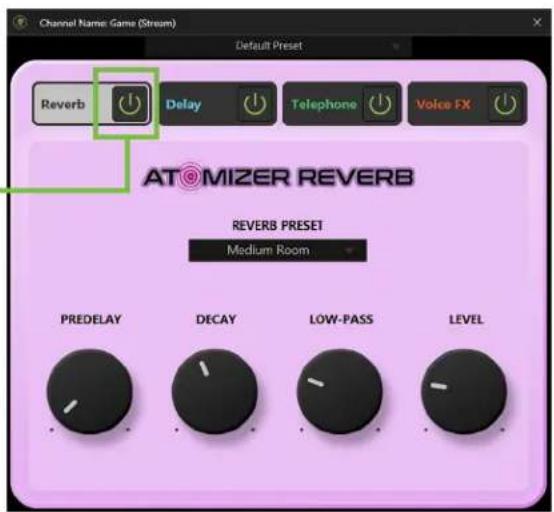Viewport: 554px width, 512px height.
Task: Click the Atomizer Reverb logo
Action: (278, 176)
